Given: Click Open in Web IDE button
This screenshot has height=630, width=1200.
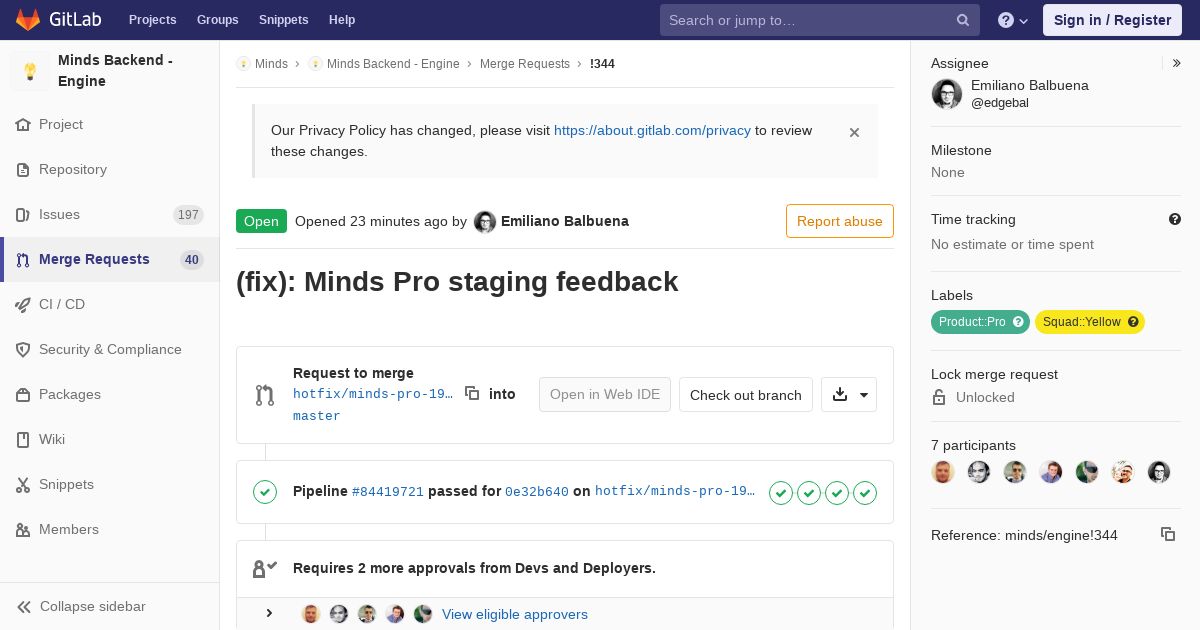Looking at the screenshot, I should (x=605, y=395).
